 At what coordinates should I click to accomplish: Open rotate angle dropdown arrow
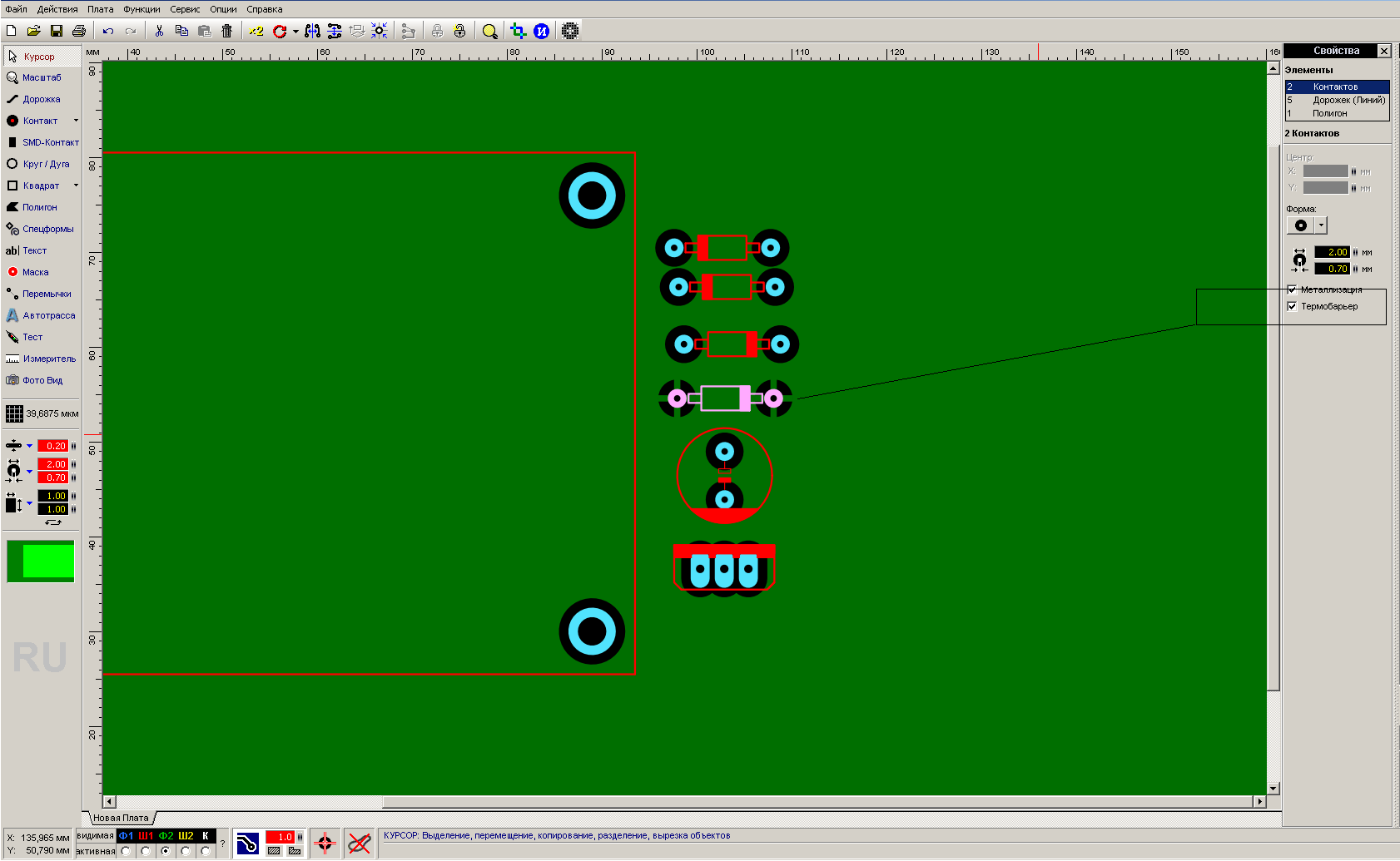tap(295, 32)
